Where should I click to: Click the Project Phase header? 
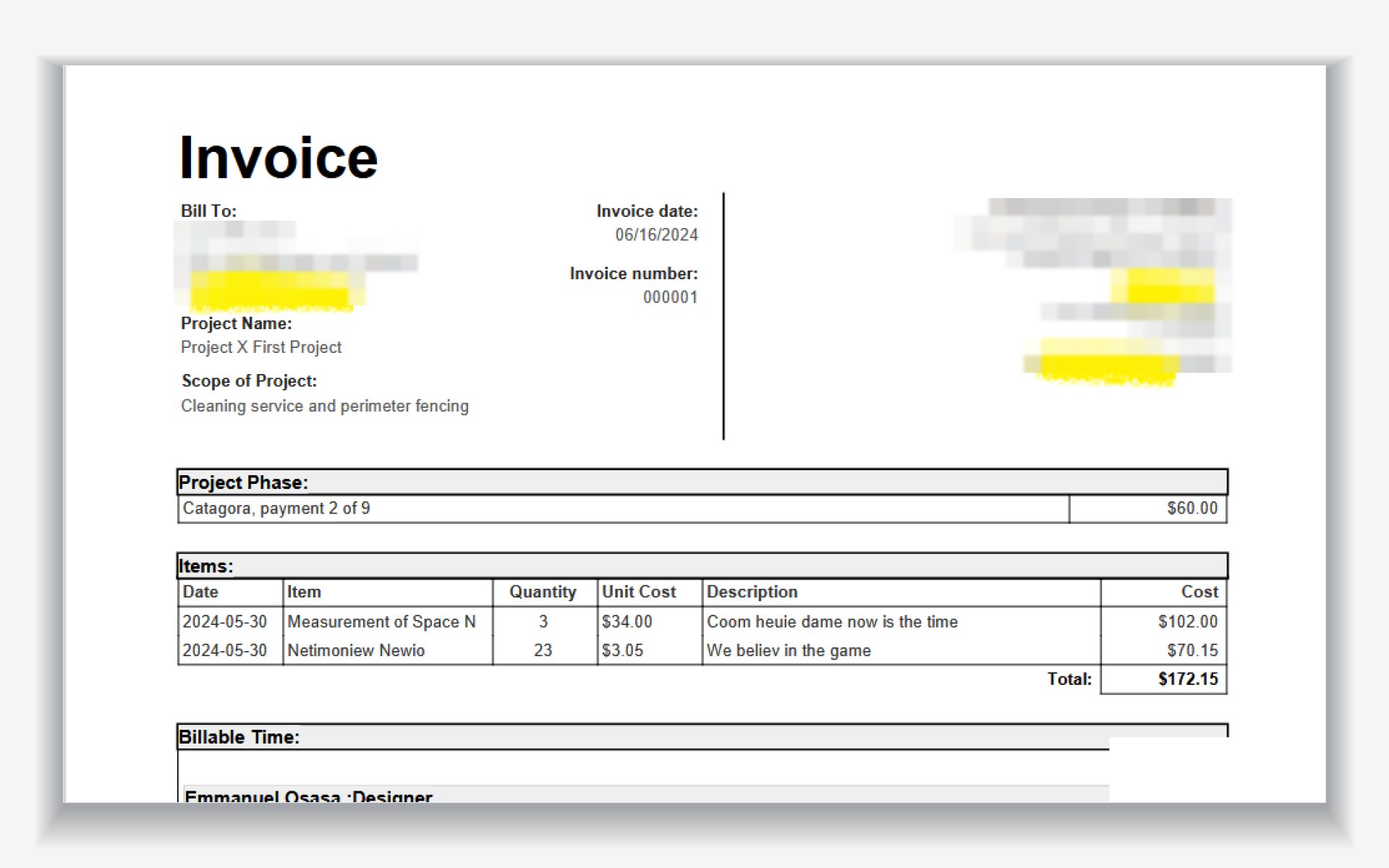(702, 482)
